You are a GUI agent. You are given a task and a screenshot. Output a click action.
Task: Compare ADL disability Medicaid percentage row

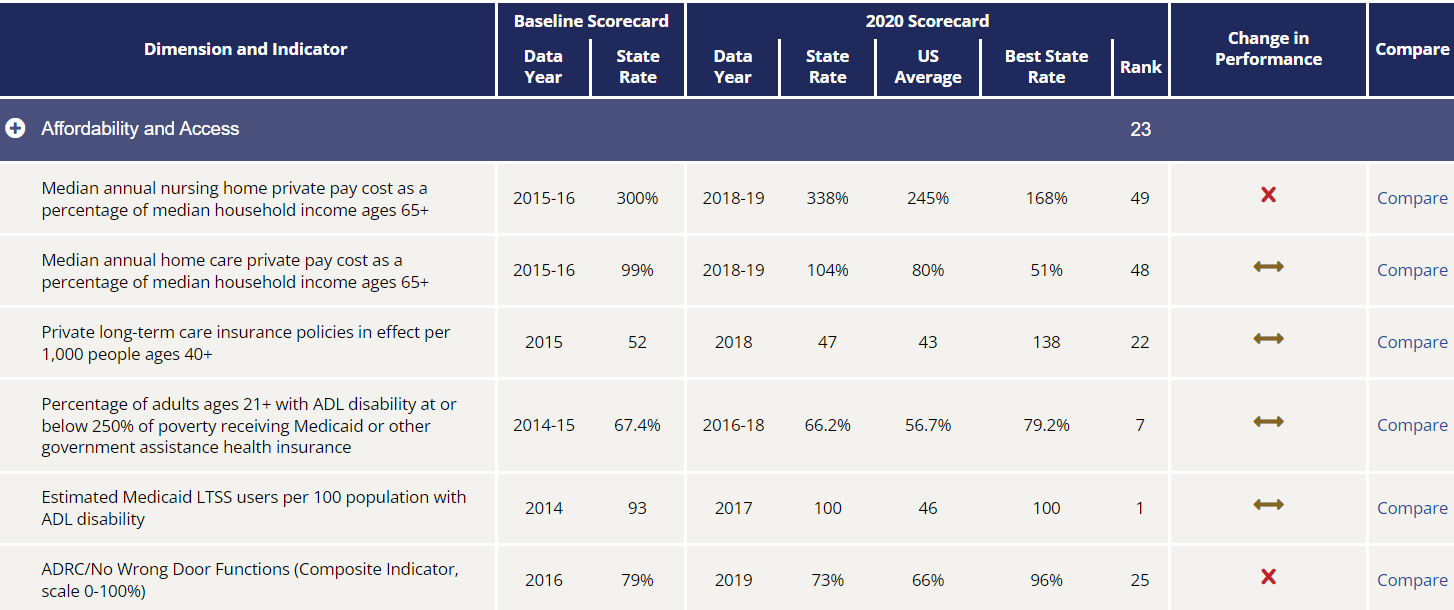pyautogui.click(x=1412, y=425)
